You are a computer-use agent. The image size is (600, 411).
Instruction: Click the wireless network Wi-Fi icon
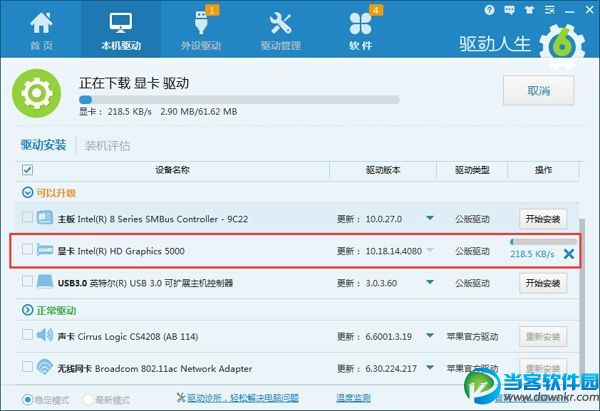[45, 367]
